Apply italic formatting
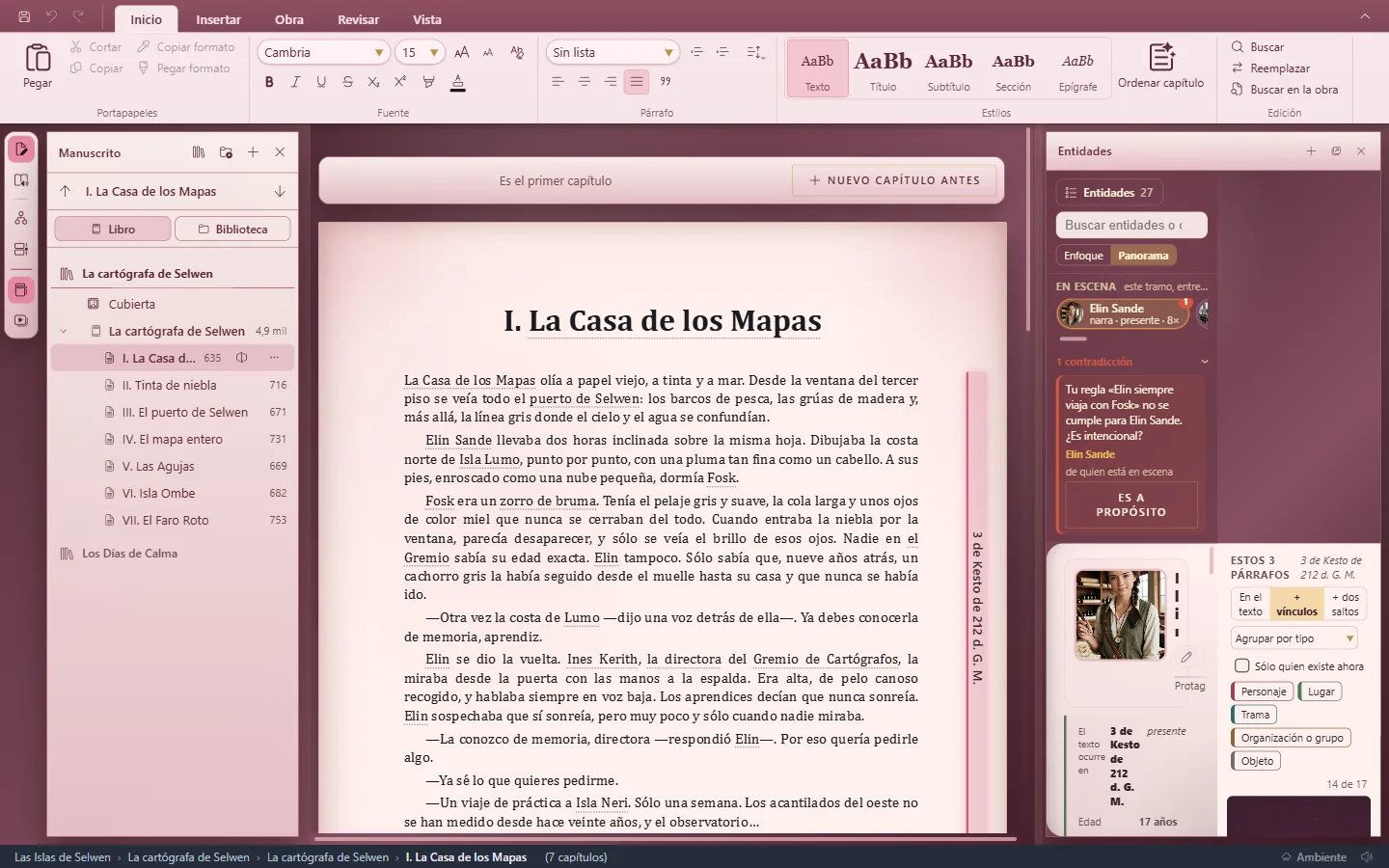This screenshot has height=868, width=1389. click(x=295, y=82)
